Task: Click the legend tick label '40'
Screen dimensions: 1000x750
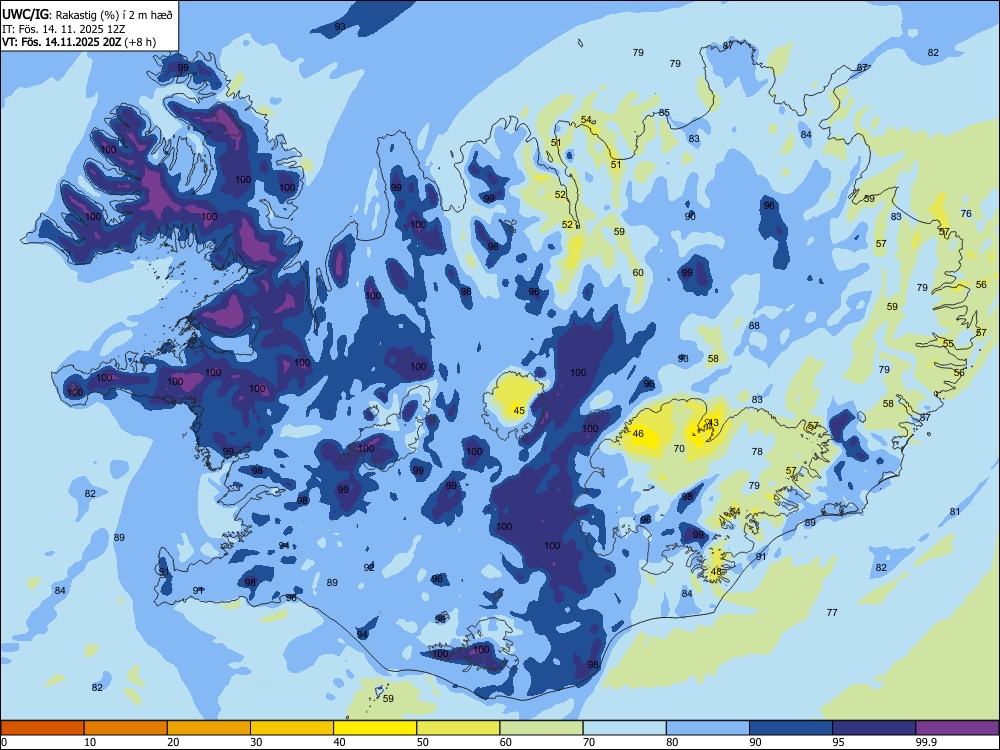Action: click(x=339, y=742)
